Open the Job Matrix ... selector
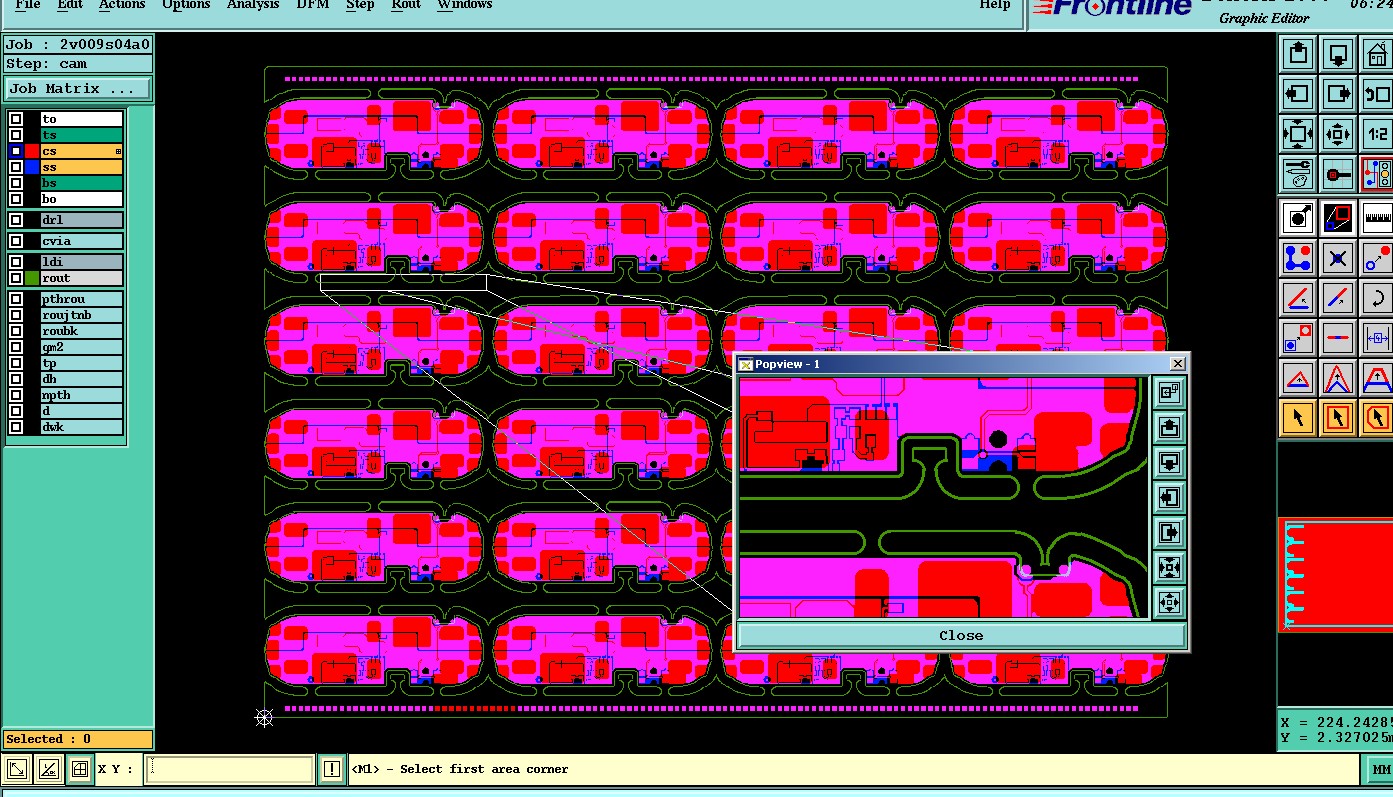The image size is (1393, 797). click(78, 89)
